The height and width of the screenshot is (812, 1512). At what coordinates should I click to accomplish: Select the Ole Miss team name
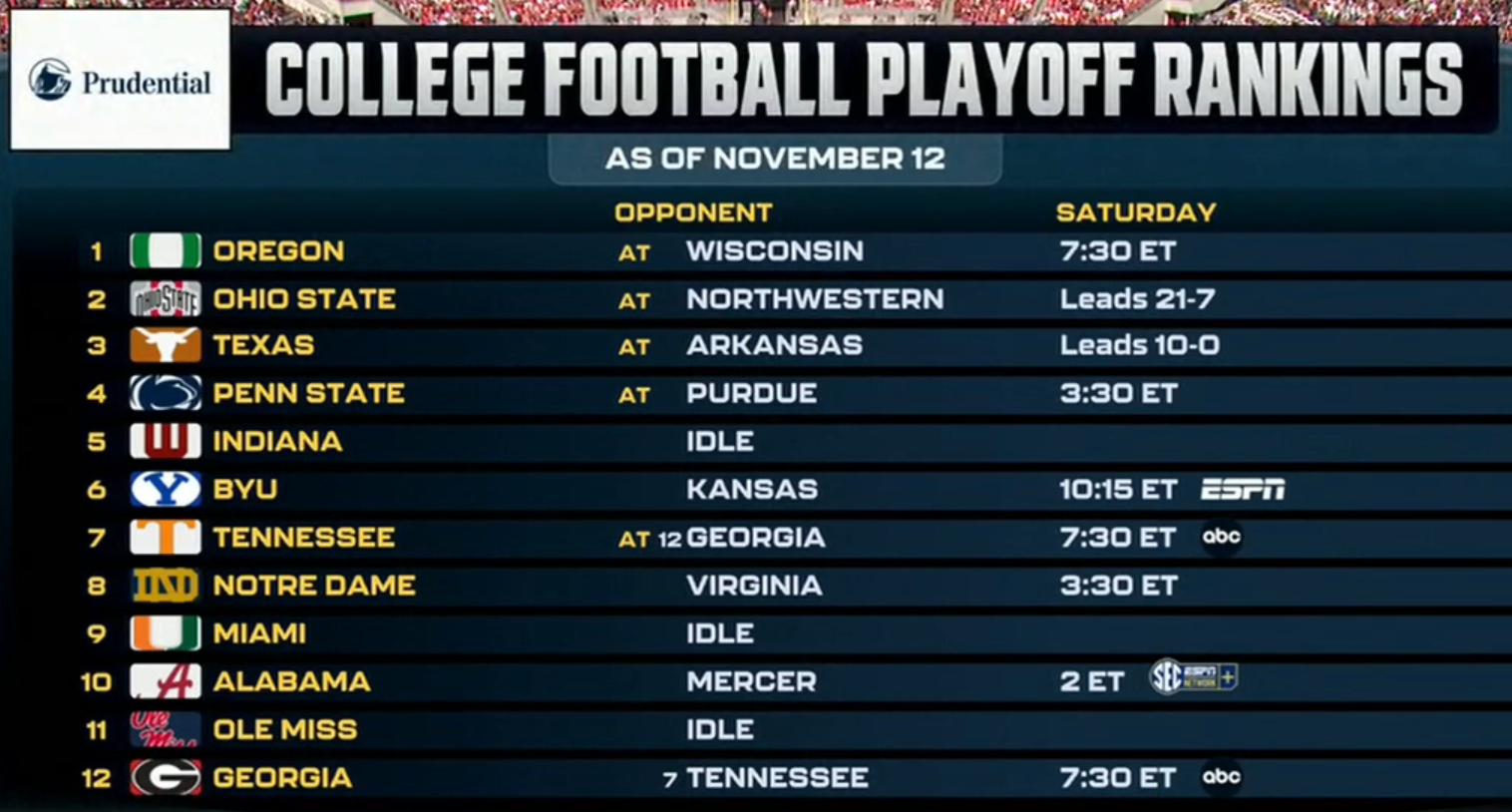point(285,729)
